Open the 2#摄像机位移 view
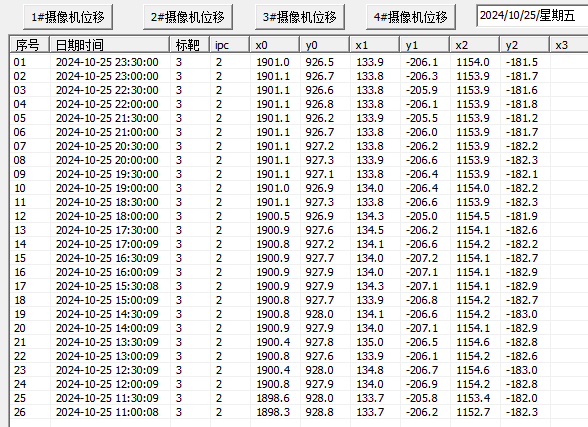 pos(188,17)
